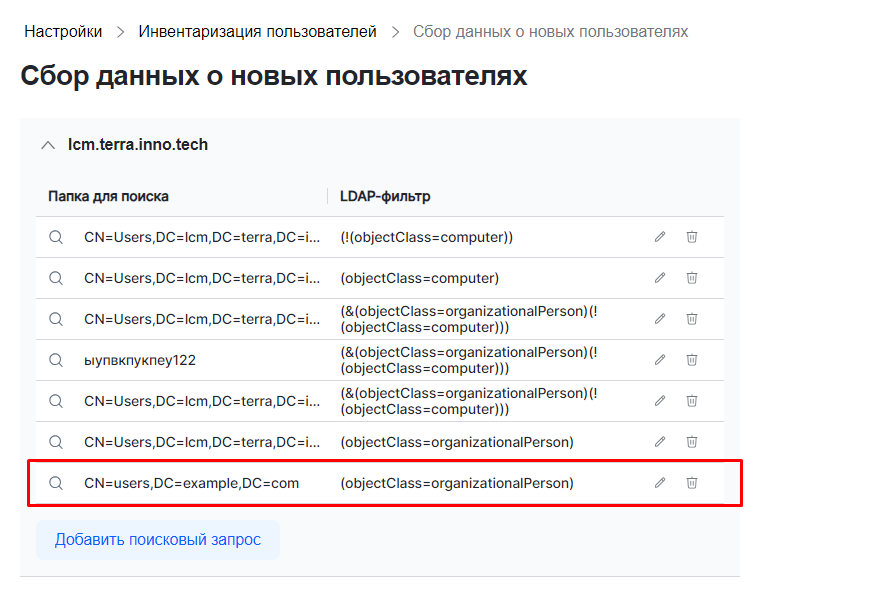Click the magnifier icon beside ыупвкпукпеу122
Screen dimensions: 886x592
click(55, 360)
